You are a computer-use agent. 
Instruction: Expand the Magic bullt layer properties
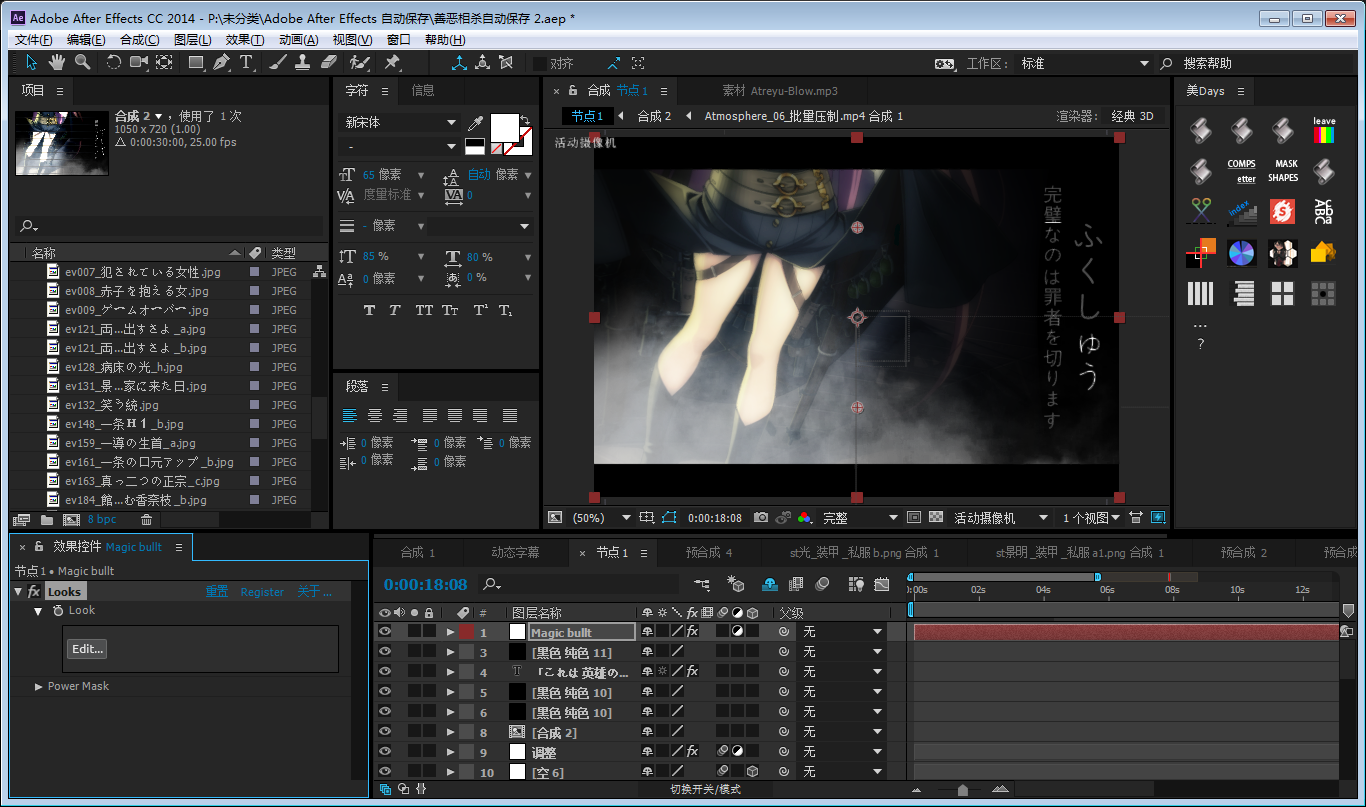pyautogui.click(x=450, y=632)
